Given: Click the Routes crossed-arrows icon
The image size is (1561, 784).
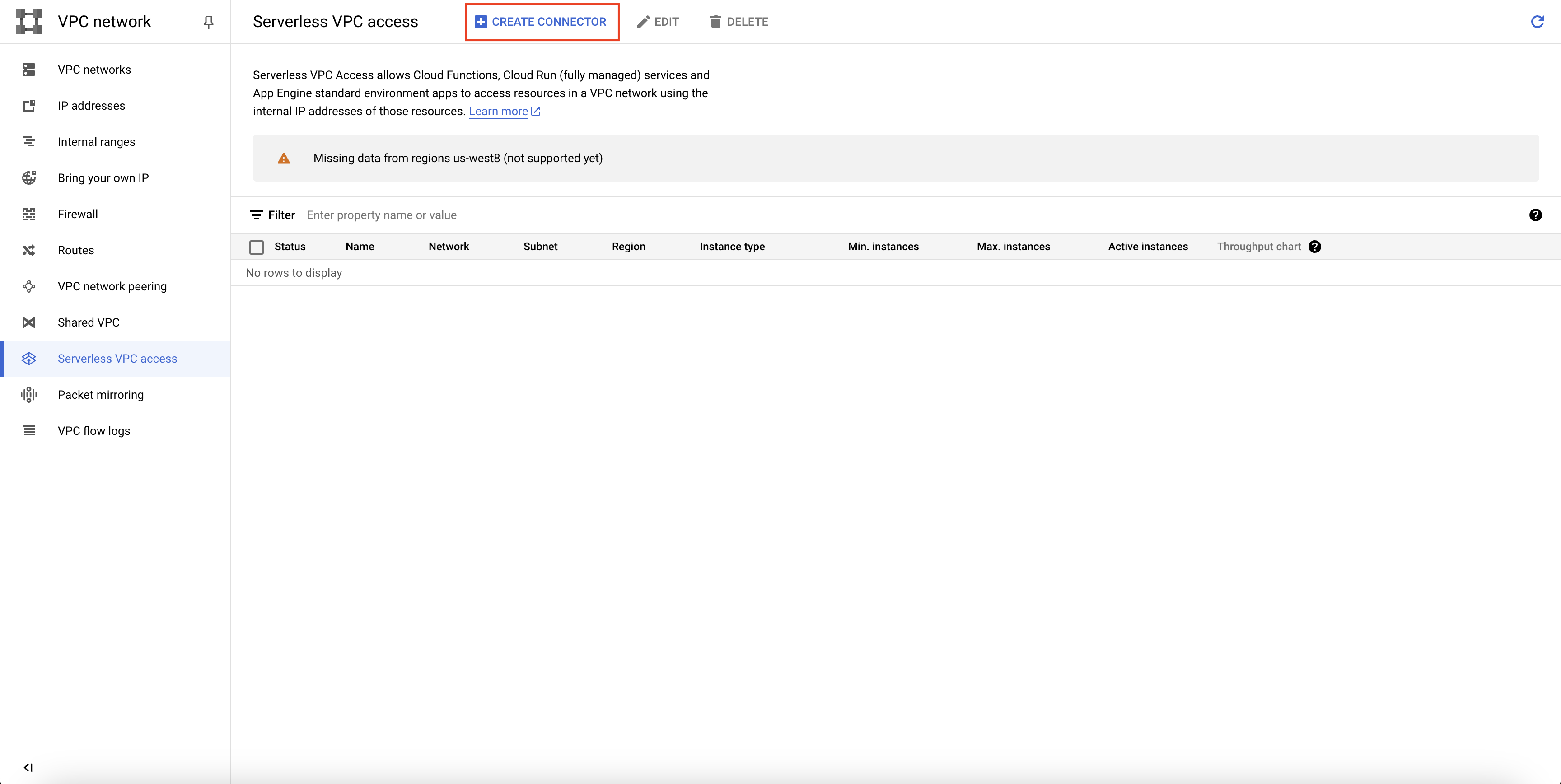Looking at the screenshot, I should click(28, 250).
